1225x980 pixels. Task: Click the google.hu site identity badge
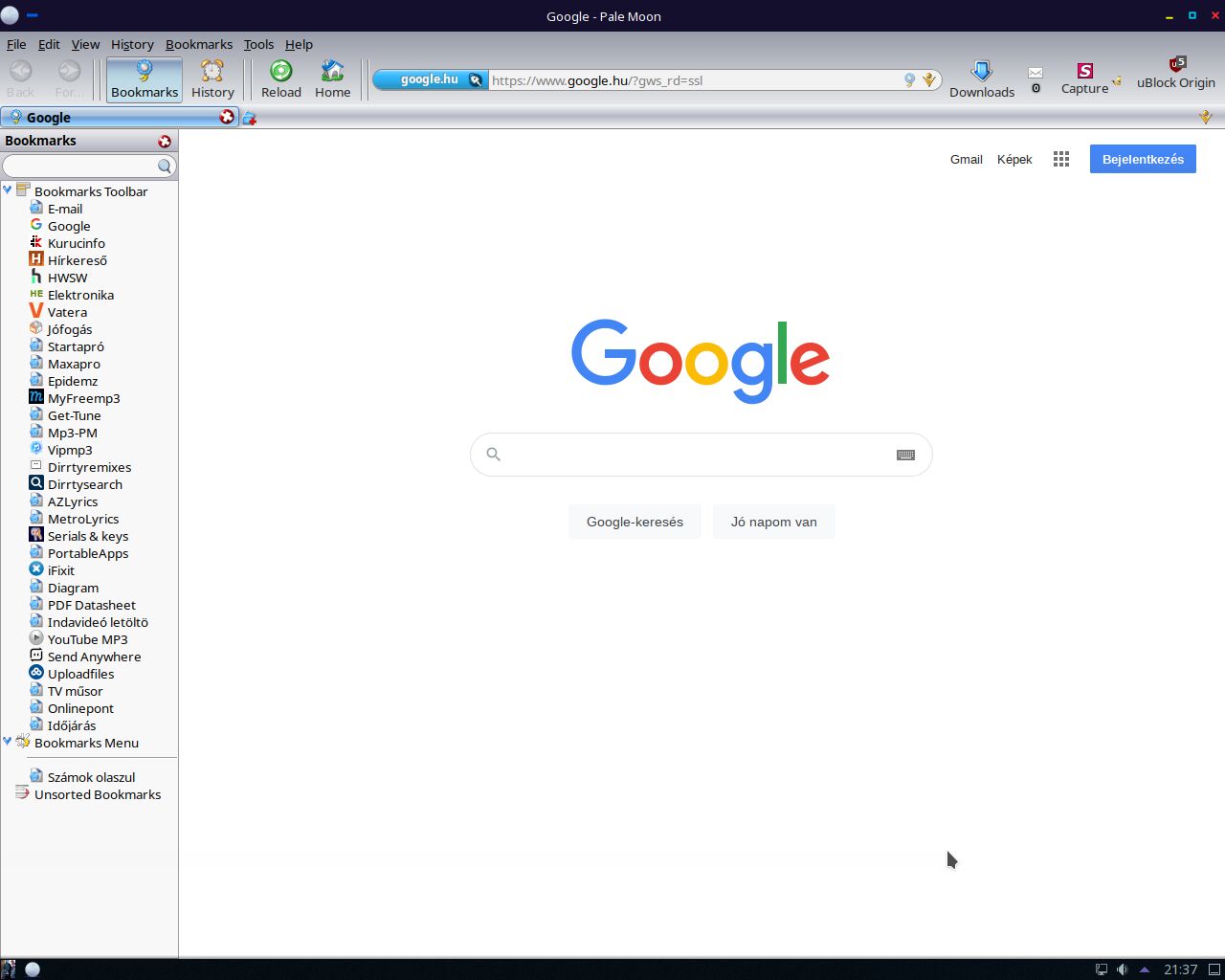[x=431, y=79]
